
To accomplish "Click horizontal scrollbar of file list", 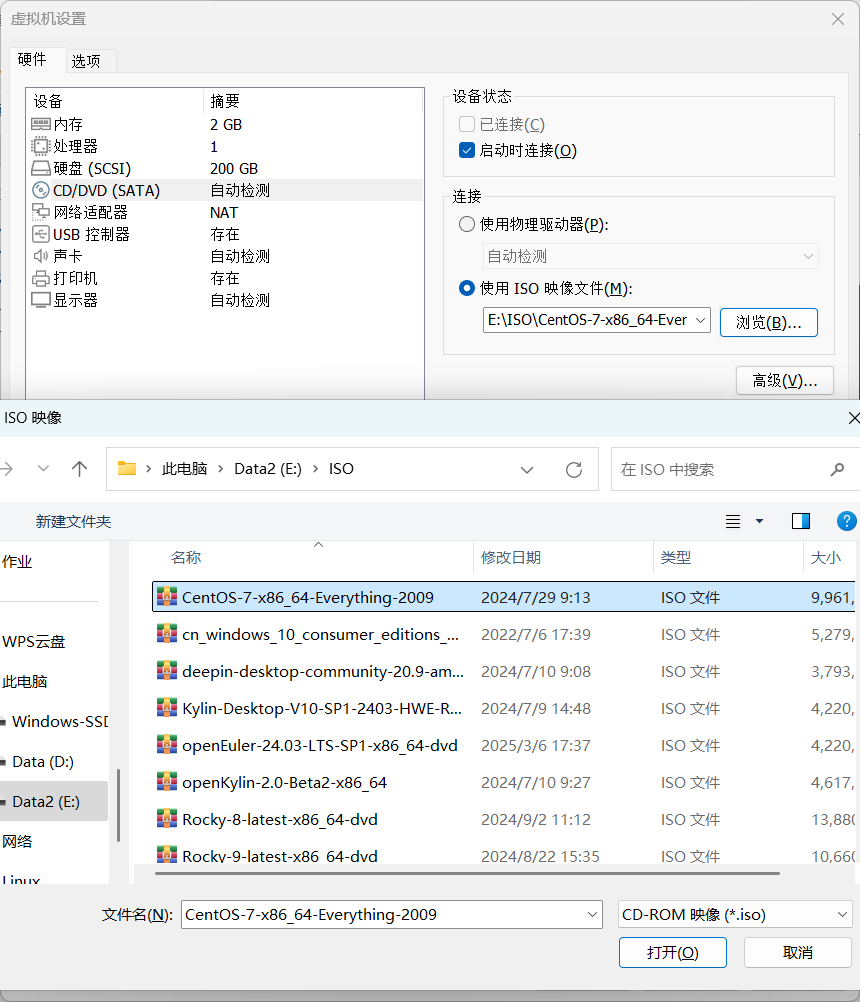I will pyautogui.click(x=467, y=873).
